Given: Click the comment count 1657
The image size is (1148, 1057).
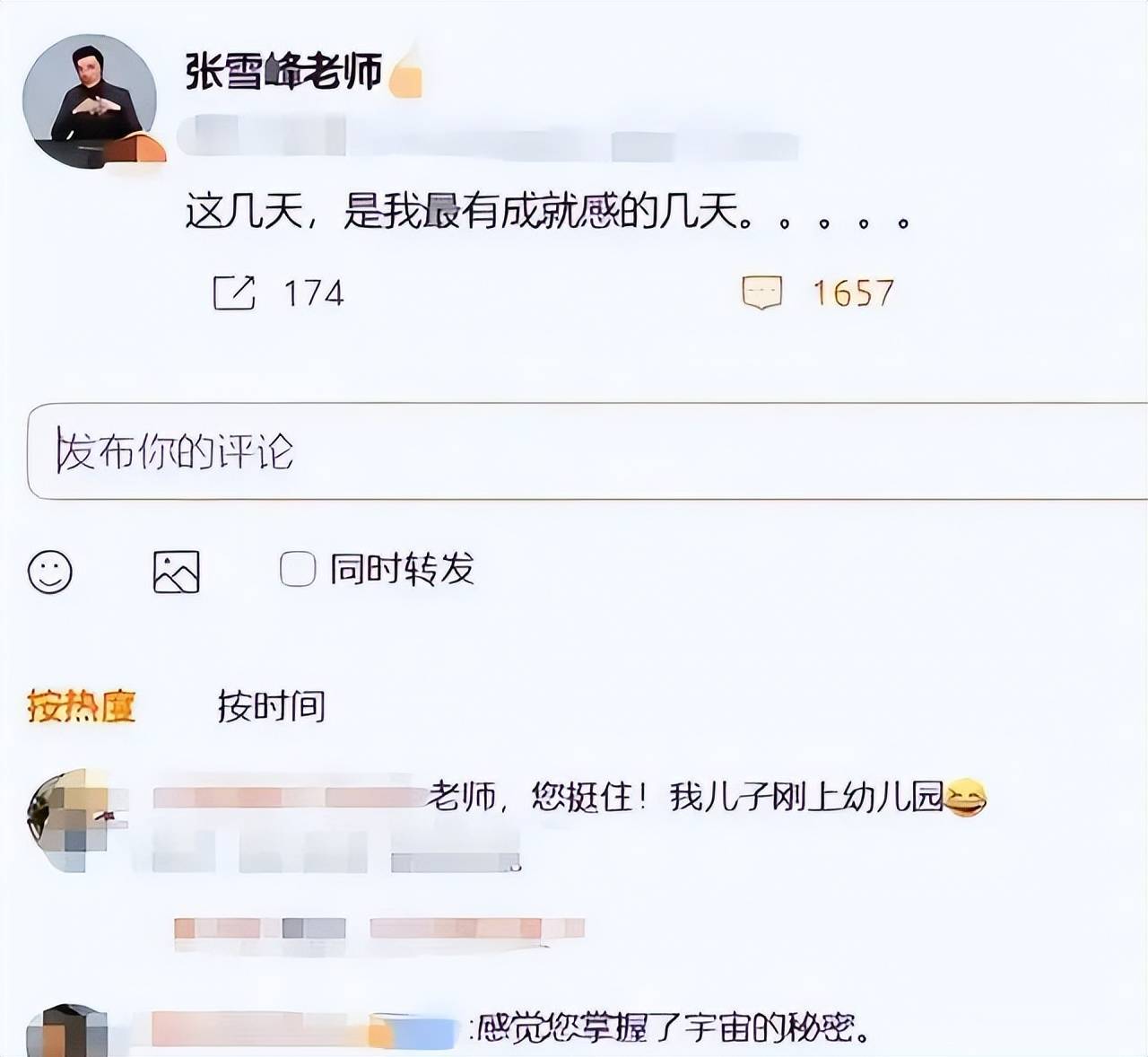Looking at the screenshot, I should [854, 293].
